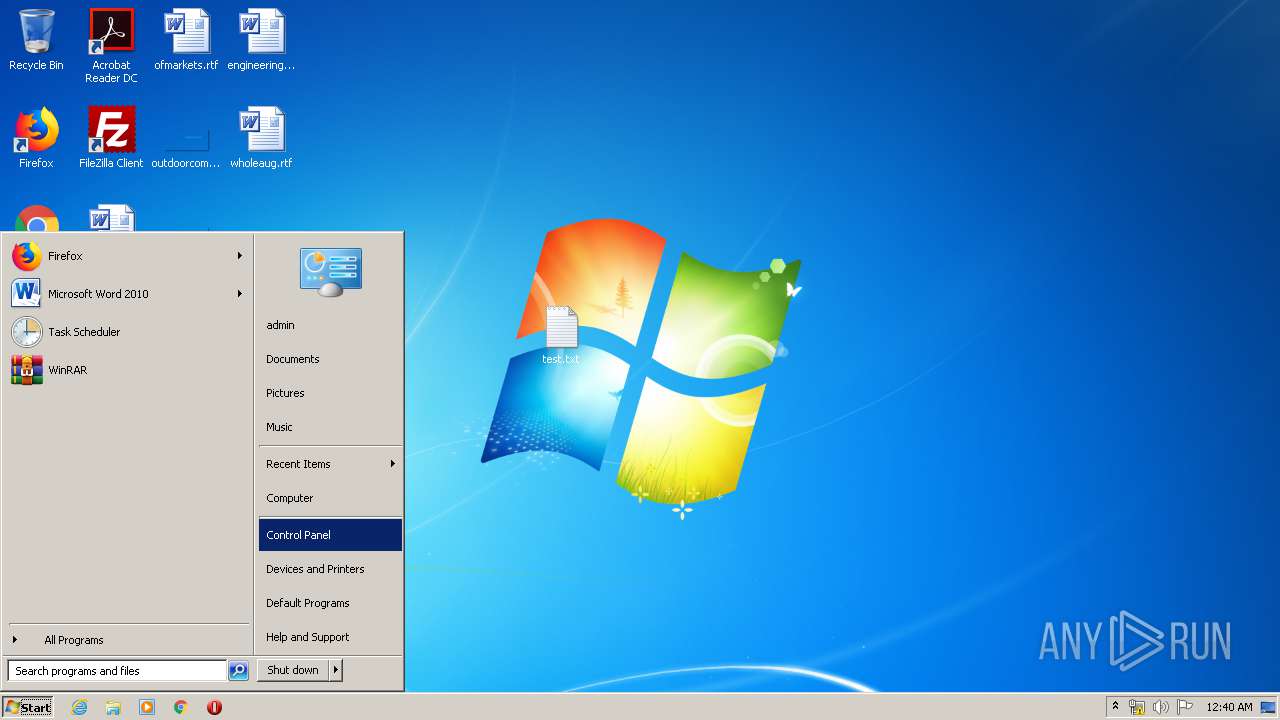
Task: Click the user account picture in Start menu
Action: pyautogui.click(x=331, y=271)
